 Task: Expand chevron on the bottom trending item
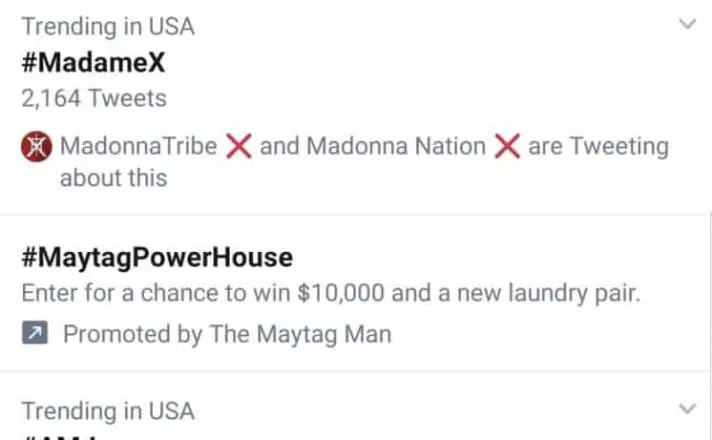(687, 409)
